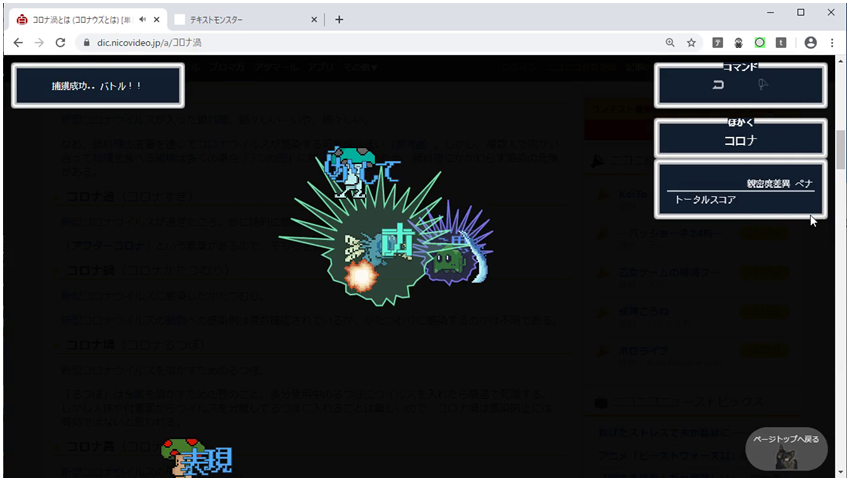
Task: Open the dimmed アプリ nav item
Action: (x=321, y=67)
